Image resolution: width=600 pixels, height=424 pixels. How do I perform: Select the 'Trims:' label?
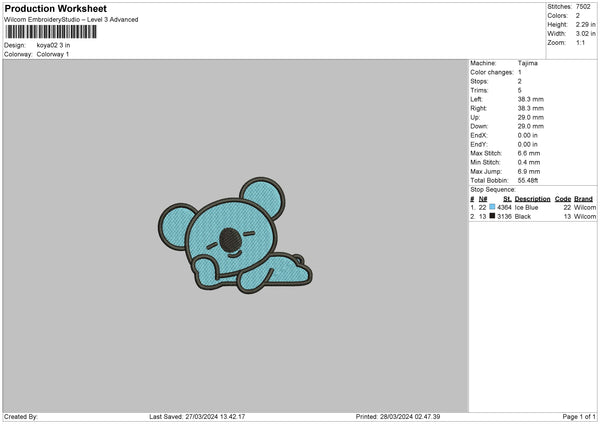click(479, 90)
